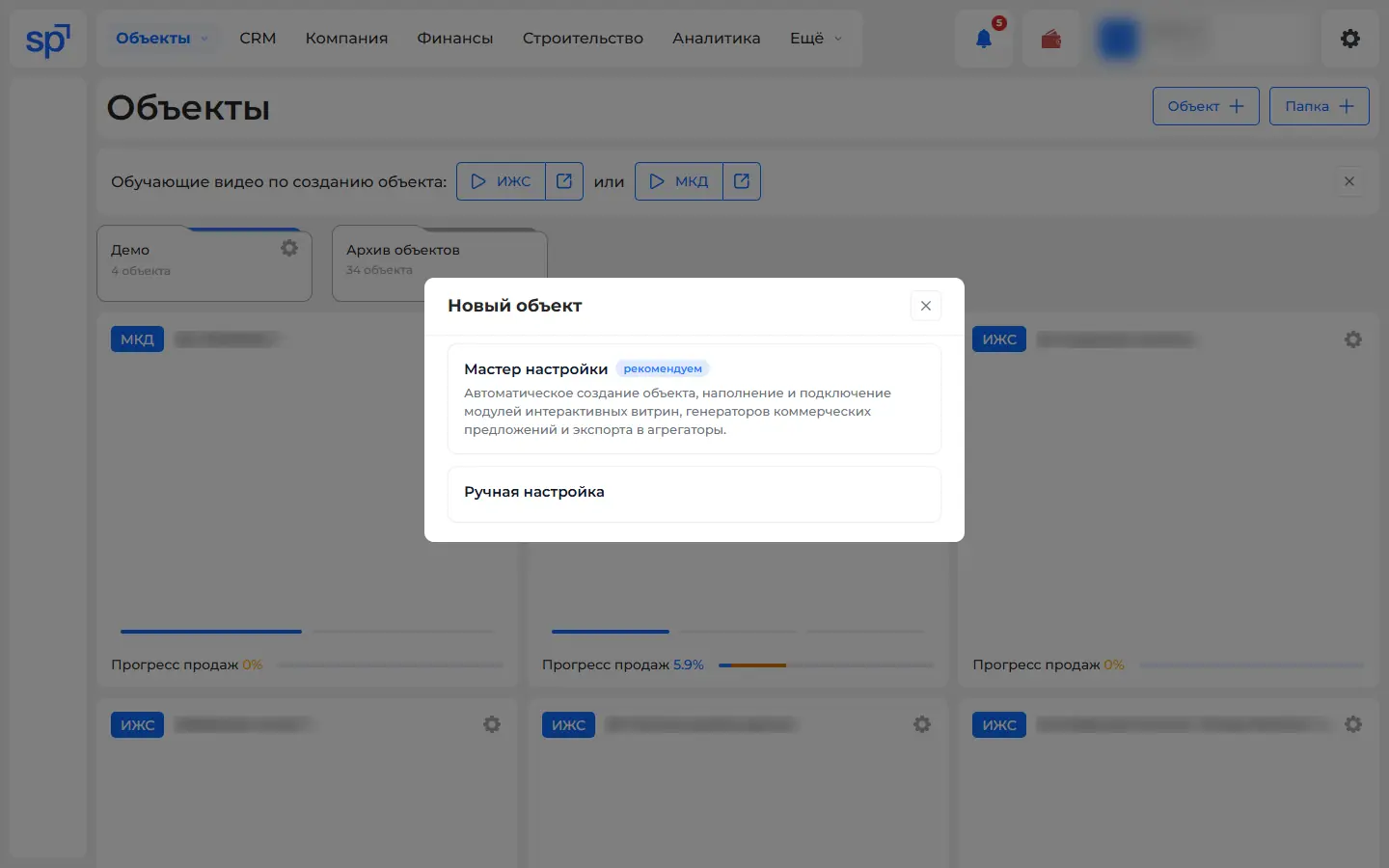Click the blurred user avatar
Screen dimensions: 1389x868
1119,40
